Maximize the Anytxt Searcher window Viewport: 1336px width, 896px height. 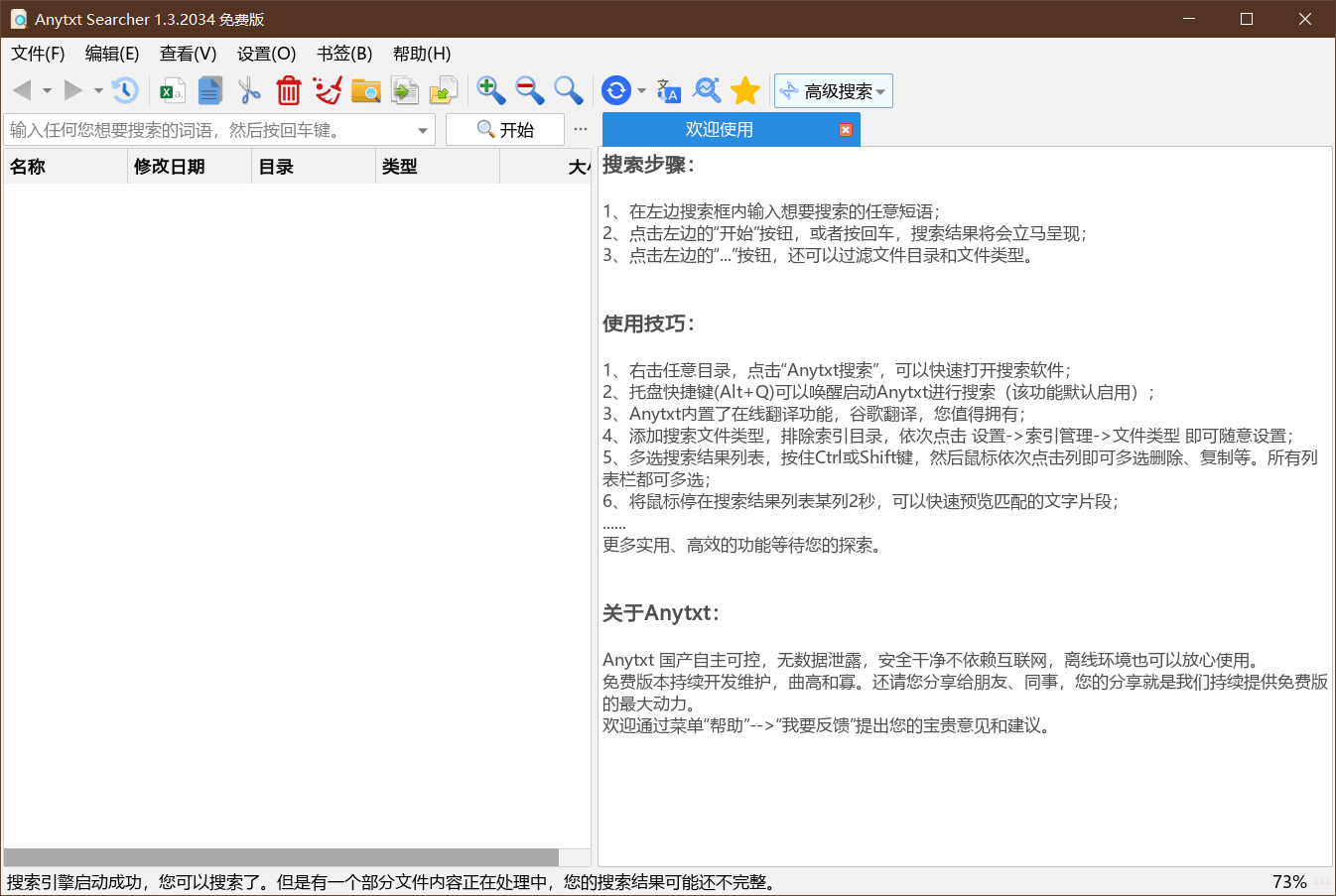pos(1247,19)
